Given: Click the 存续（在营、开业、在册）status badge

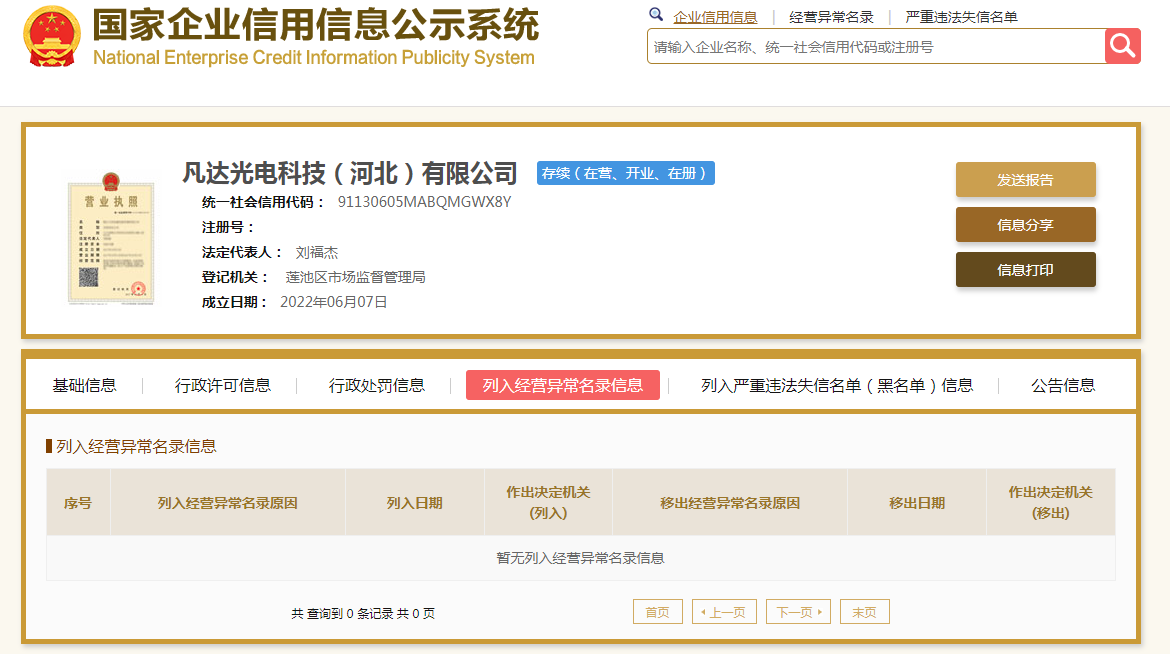Looking at the screenshot, I should pyautogui.click(x=625, y=173).
